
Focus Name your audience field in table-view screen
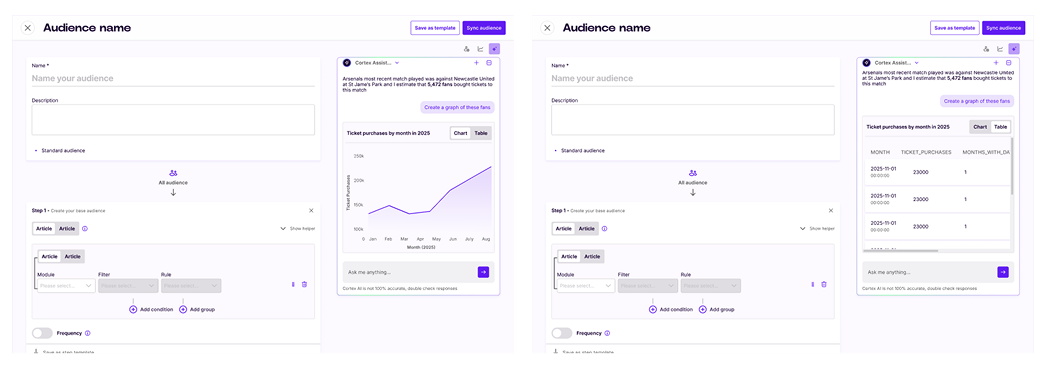coord(692,79)
